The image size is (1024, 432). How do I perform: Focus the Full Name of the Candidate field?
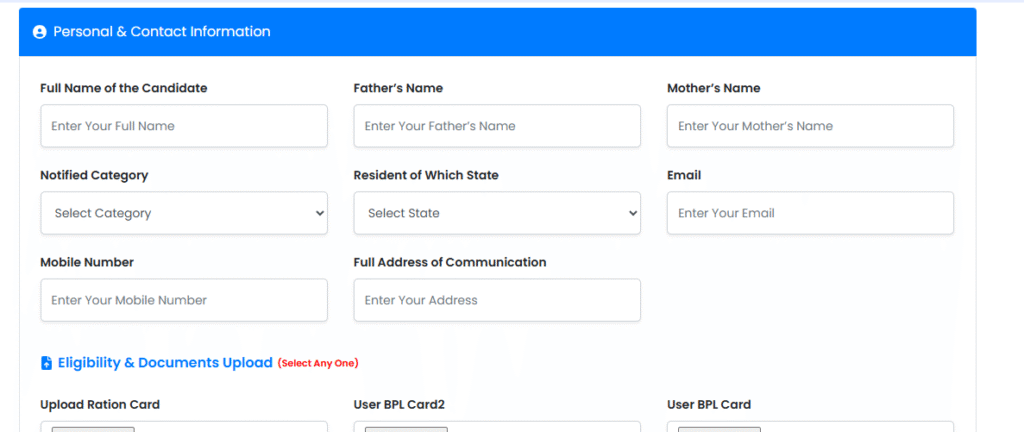(x=184, y=126)
